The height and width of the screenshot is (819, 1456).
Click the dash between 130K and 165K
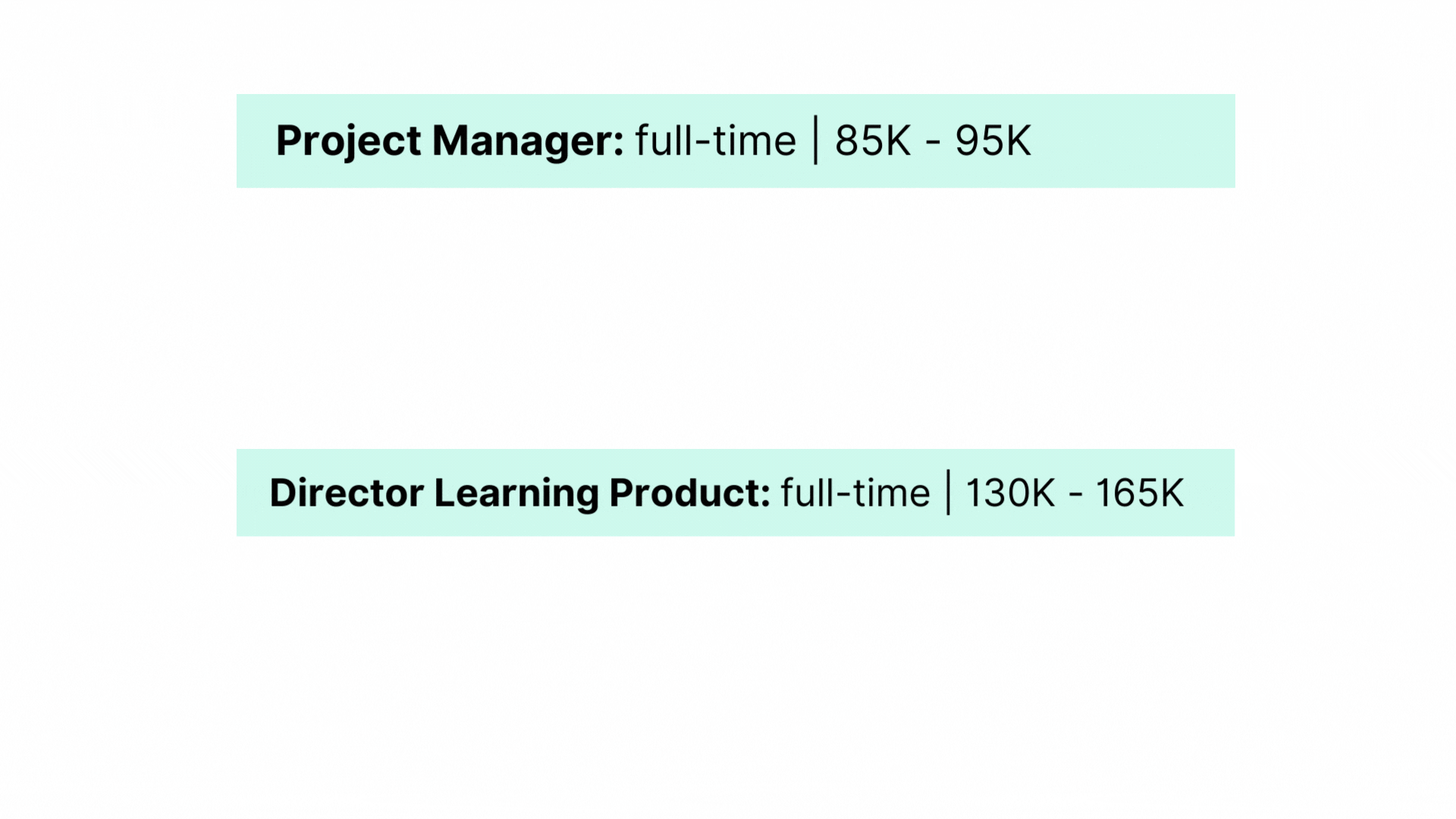coord(1075,494)
